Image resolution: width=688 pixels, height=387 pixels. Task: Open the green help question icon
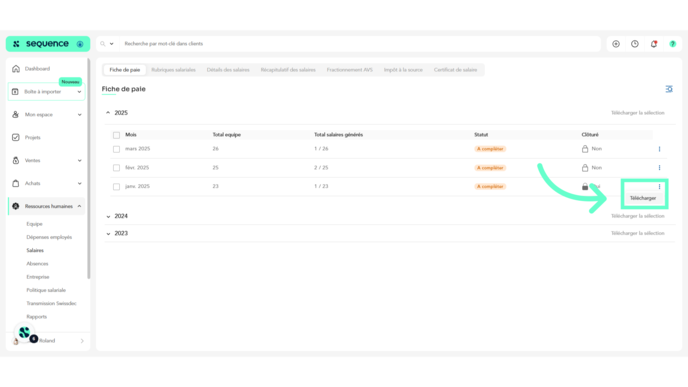673,44
